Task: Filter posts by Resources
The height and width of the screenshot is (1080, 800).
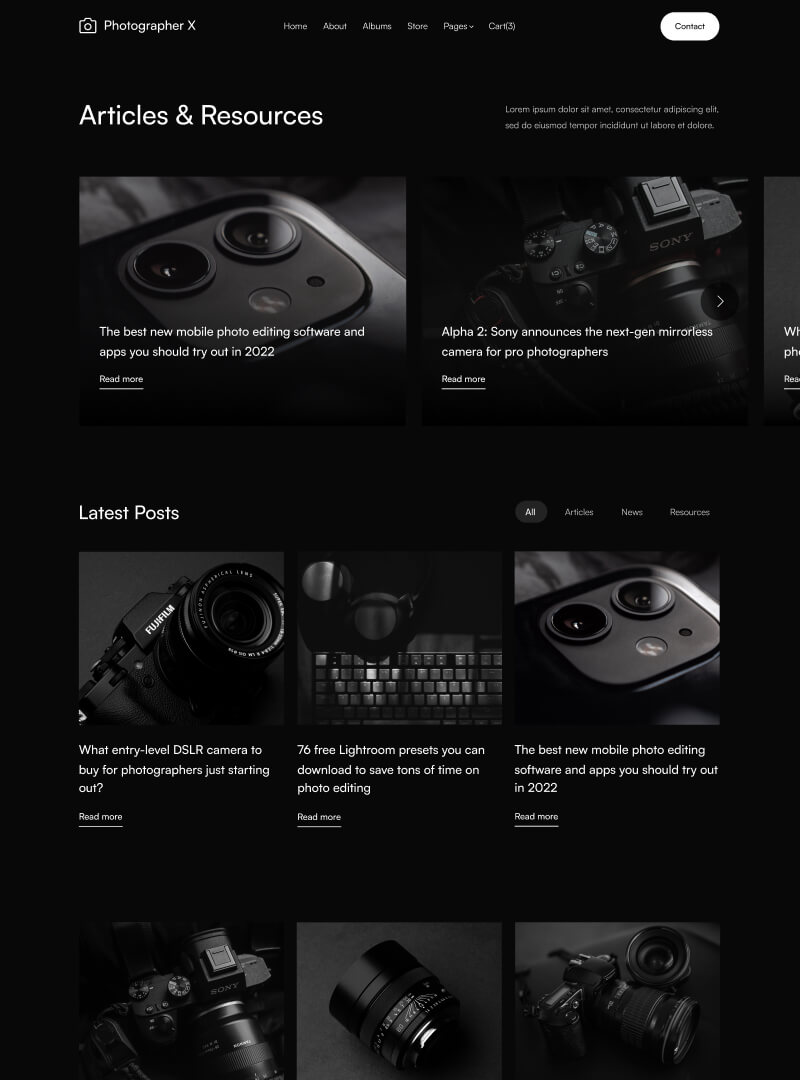Action: (690, 512)
